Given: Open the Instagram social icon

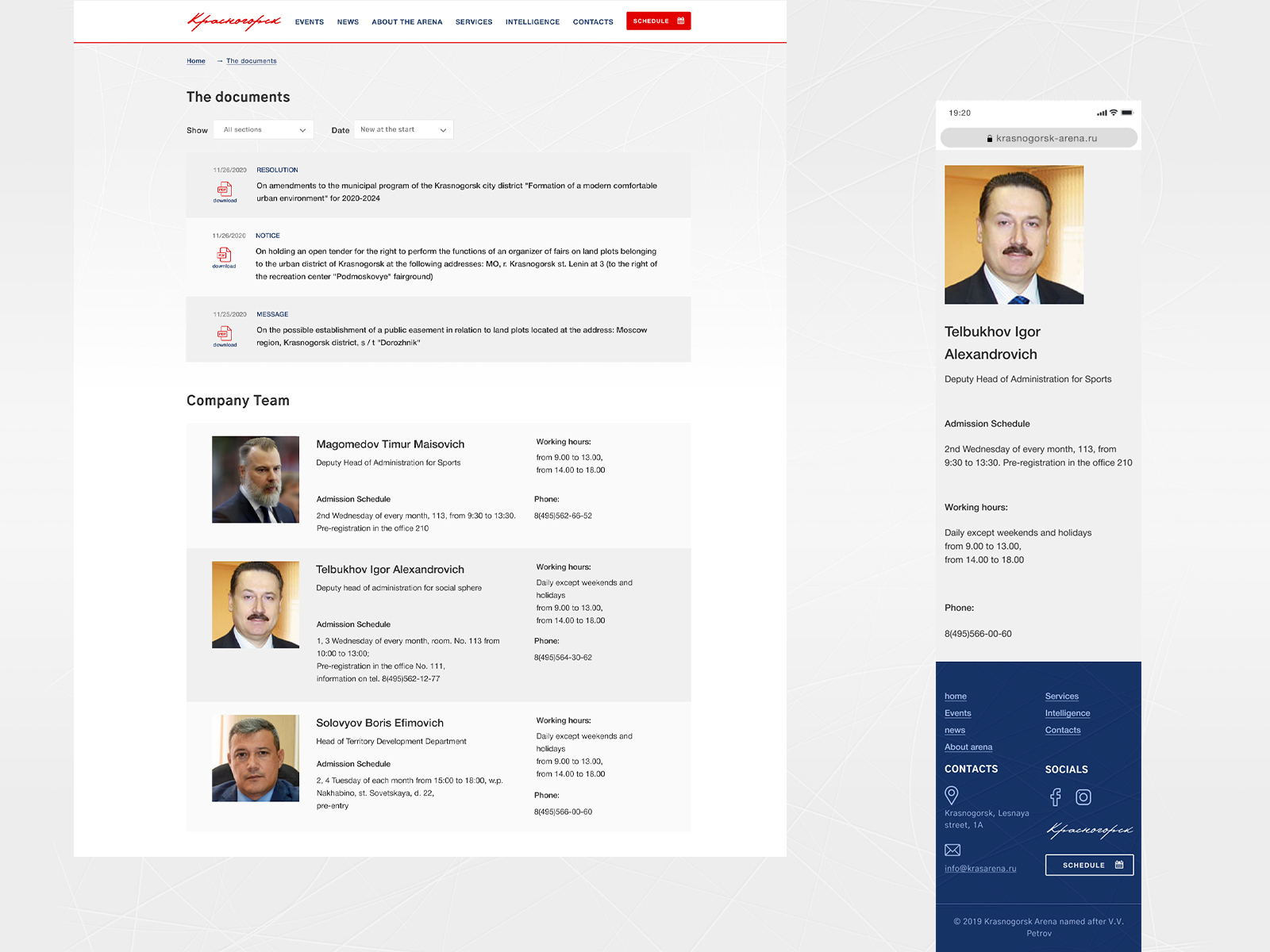Looking at the screenshot, I should [1083, 797].
